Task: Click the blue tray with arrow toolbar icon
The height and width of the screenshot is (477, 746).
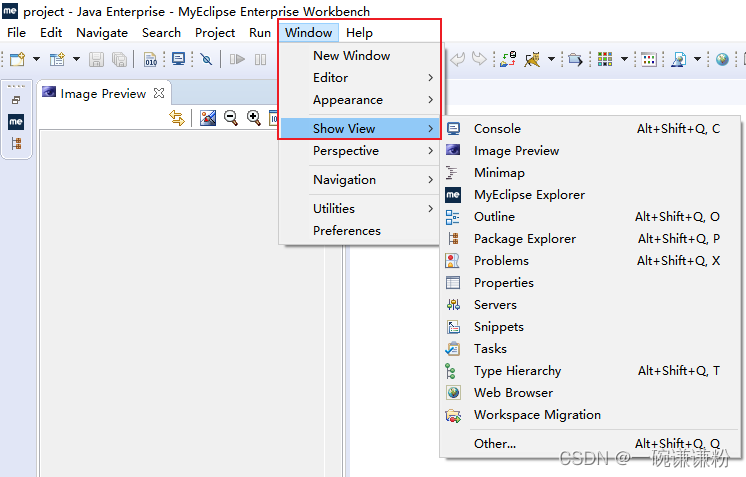Action: [575, 59]
